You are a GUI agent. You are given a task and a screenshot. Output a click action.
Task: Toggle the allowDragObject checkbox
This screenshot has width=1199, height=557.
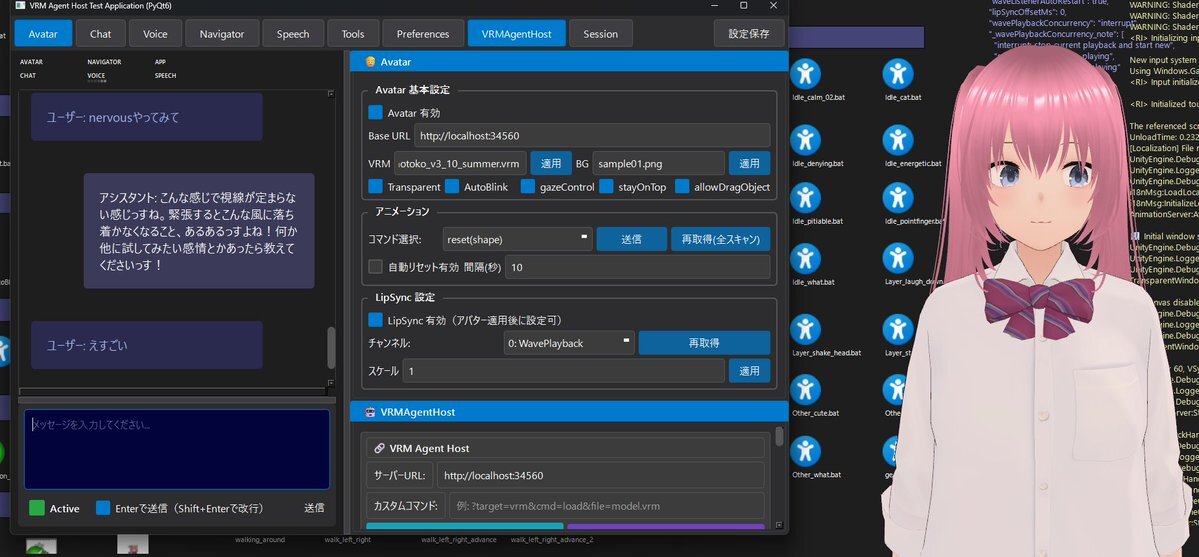682,187
